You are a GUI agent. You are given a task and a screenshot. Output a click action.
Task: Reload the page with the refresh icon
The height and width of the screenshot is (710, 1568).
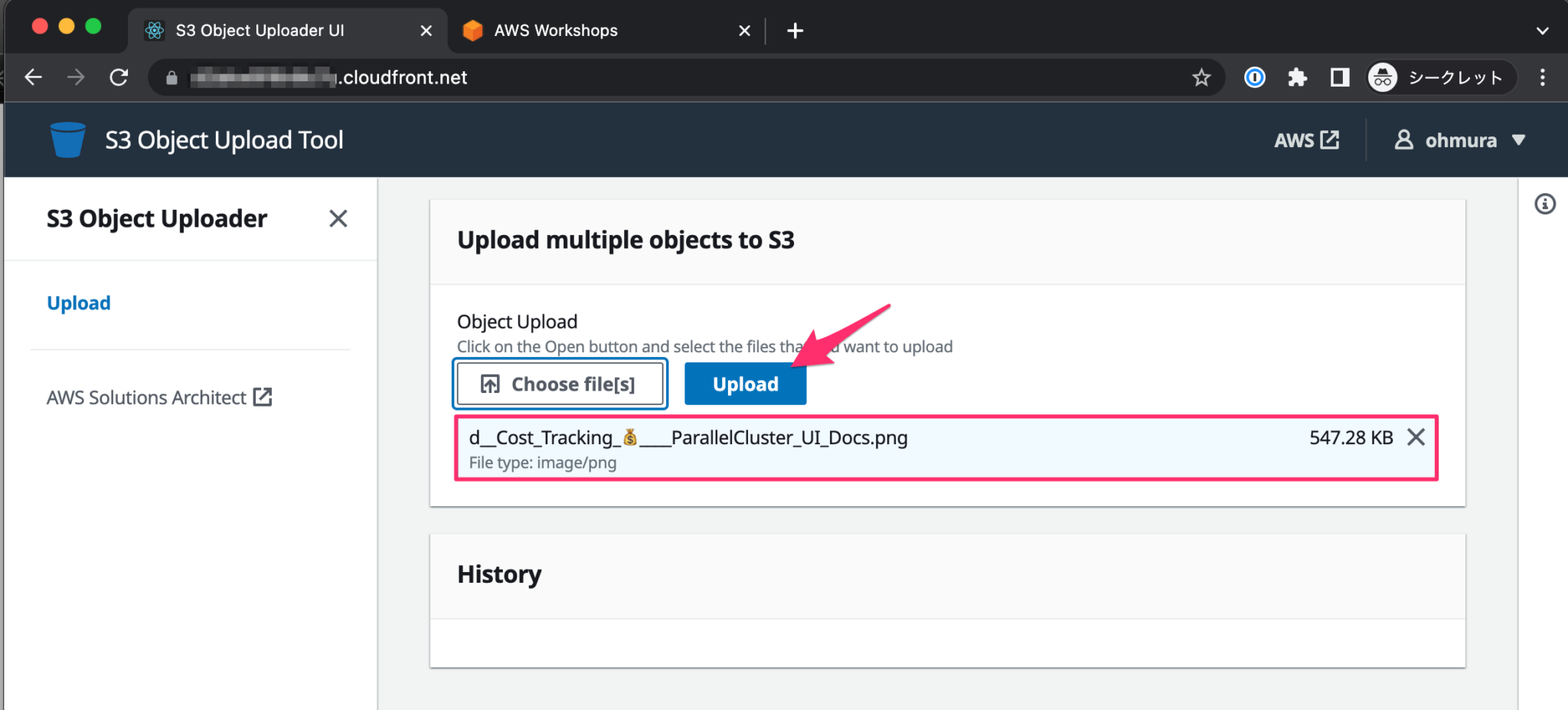click(120, 77)
